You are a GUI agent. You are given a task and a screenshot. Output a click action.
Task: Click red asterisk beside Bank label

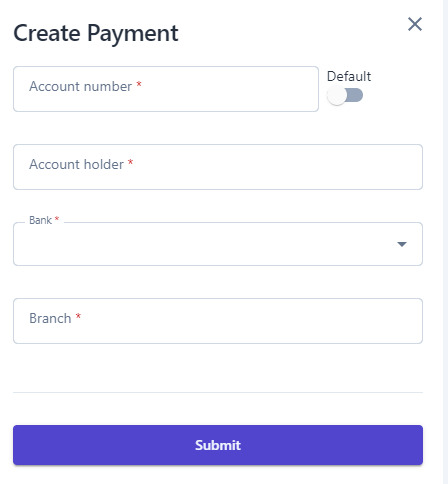57,219
